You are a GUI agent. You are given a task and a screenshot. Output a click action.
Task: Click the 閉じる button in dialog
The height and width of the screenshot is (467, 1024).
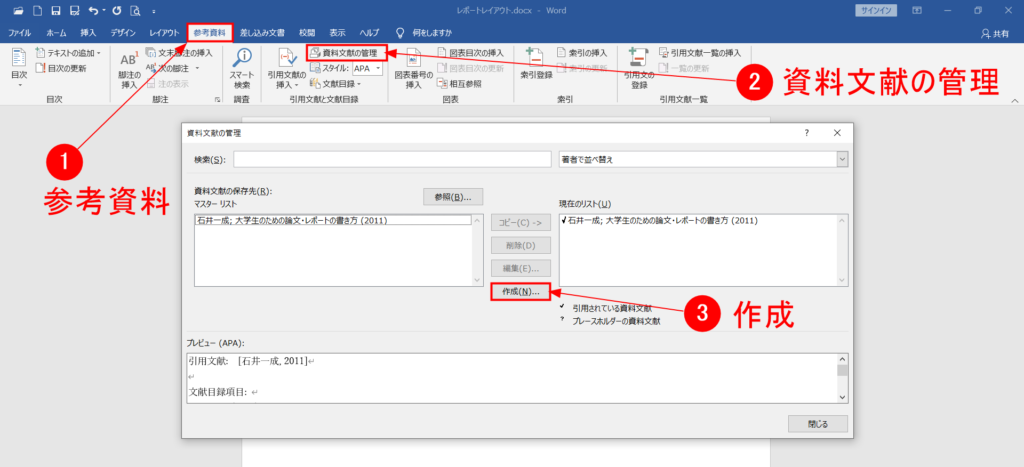[818, 424]
